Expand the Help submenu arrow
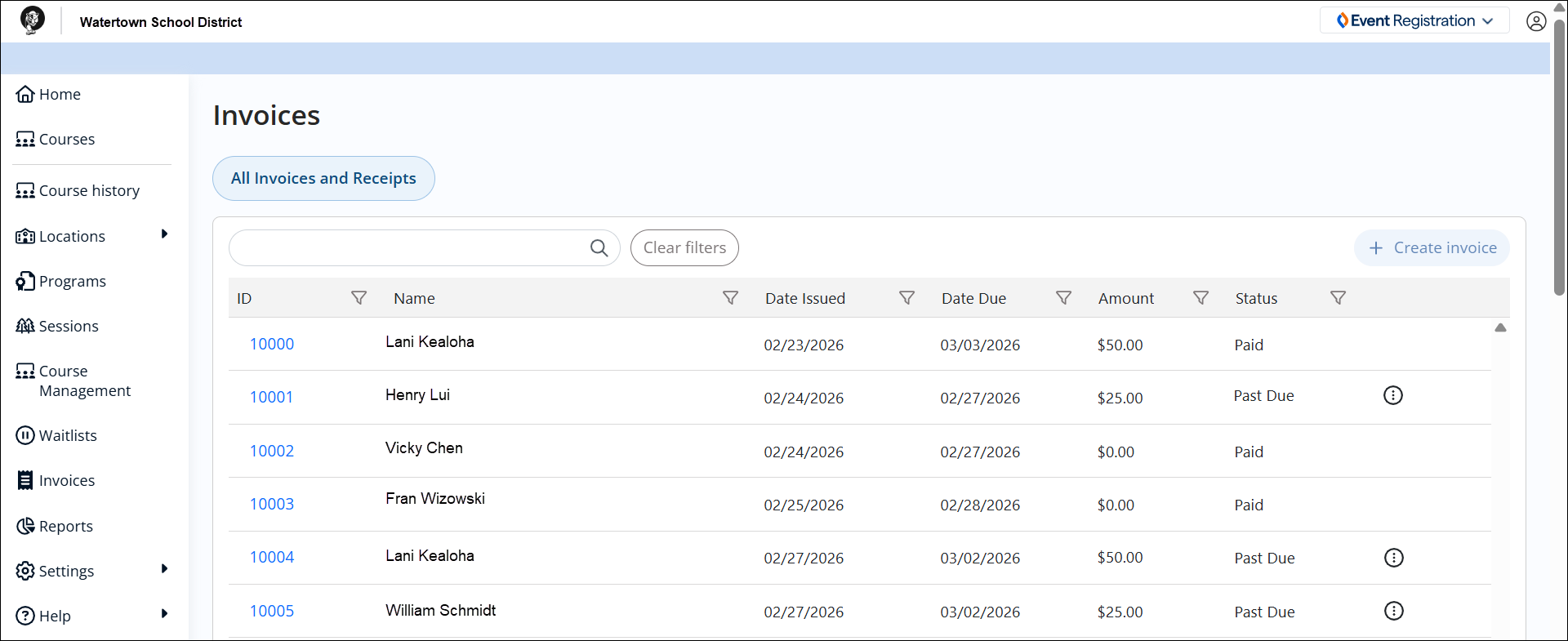Image resolution: width=1568 pixels, height=641 pixels. tap(164, 614)
